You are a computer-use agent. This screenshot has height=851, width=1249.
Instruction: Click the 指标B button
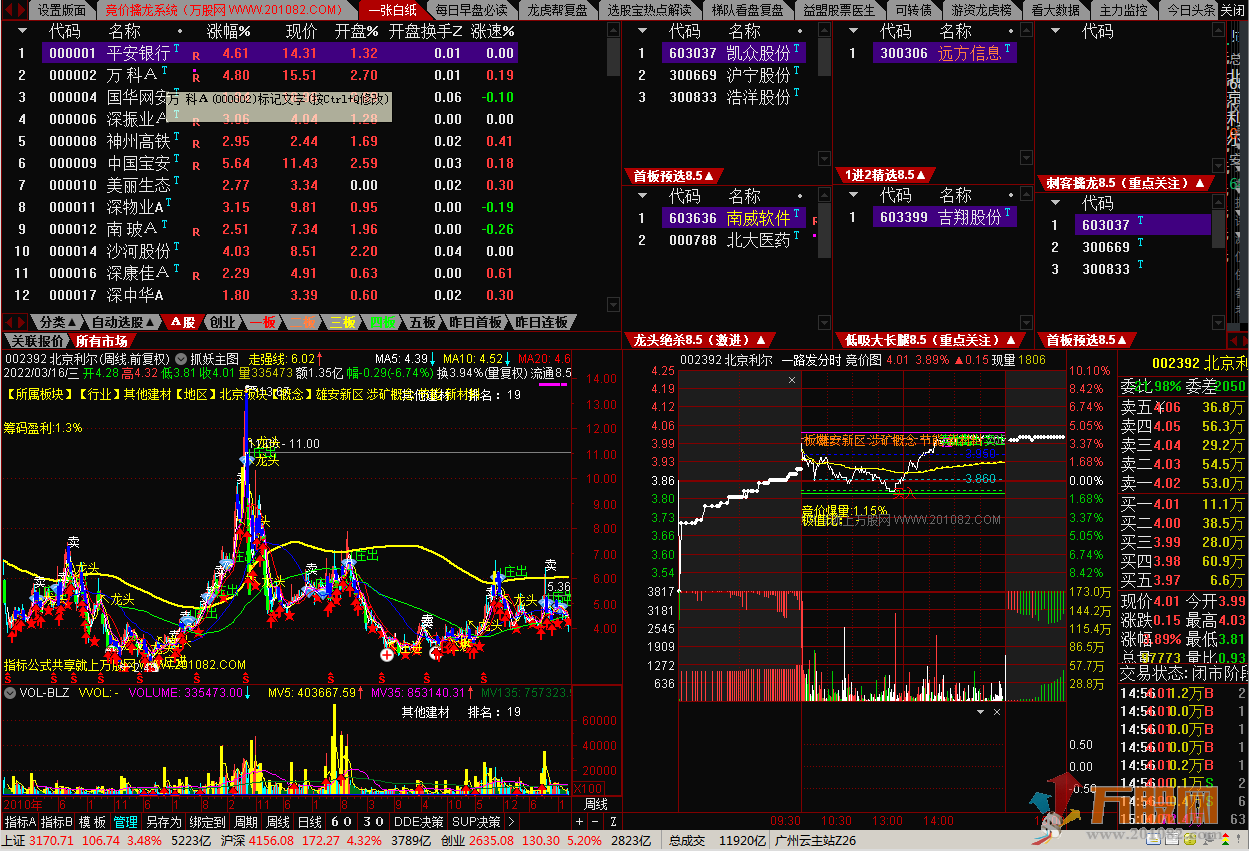tap(56, 821)
